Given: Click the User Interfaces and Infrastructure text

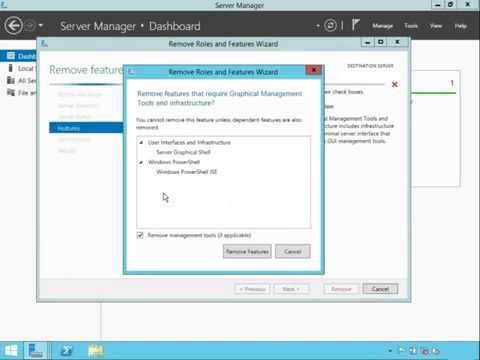Looking at the screenshot, I should pos(189,143).
